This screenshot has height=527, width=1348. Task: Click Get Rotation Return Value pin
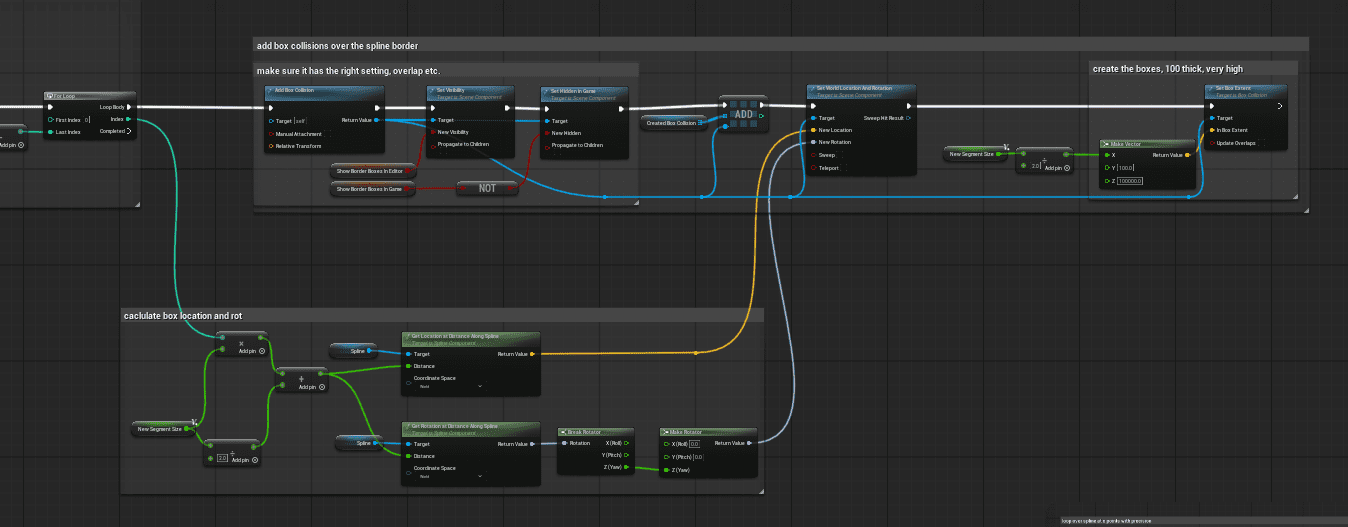tap(532, 443)
